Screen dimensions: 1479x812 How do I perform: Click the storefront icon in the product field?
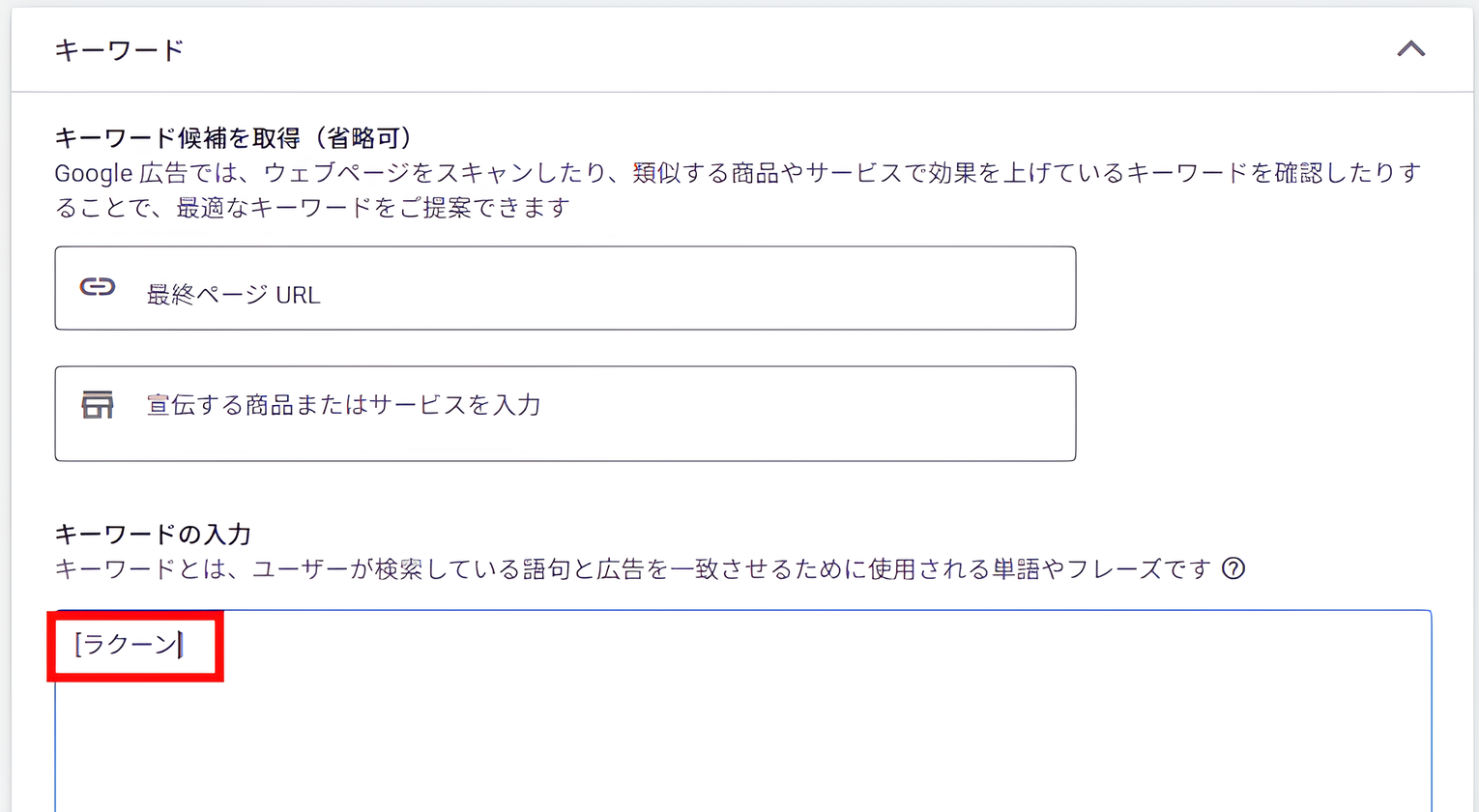point(98,405)
